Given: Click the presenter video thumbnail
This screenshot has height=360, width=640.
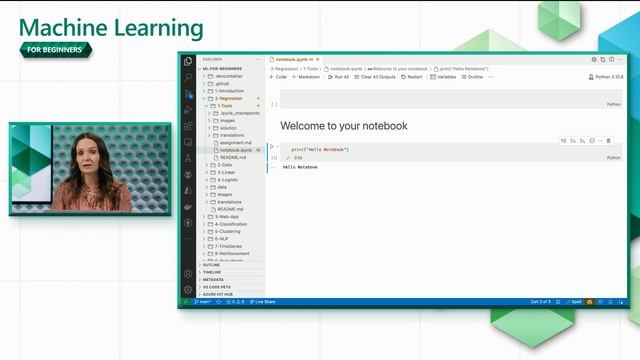Looking at the screenshot, I should (90, 169).
